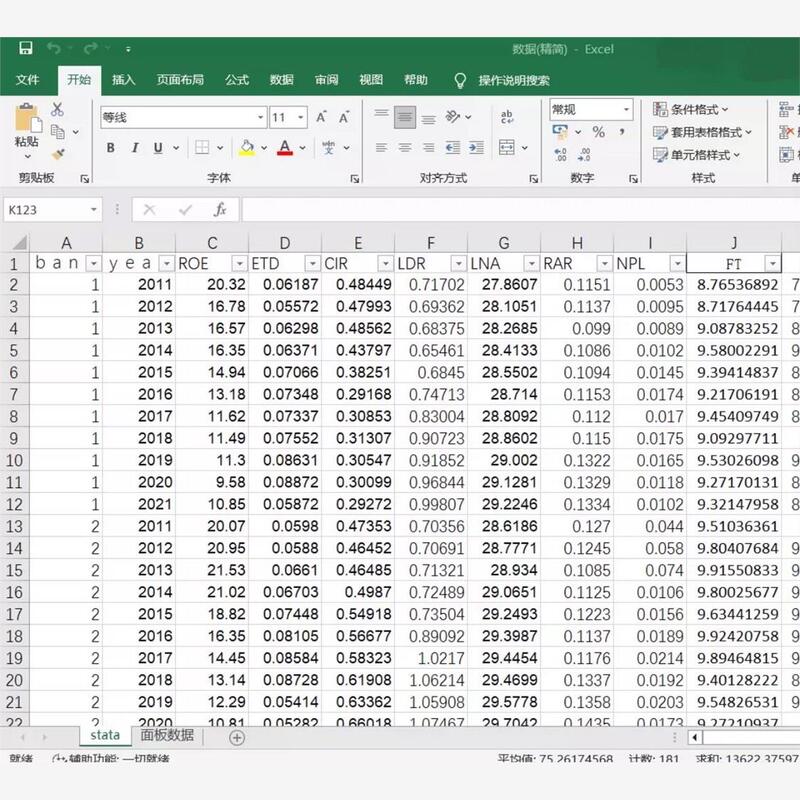Click the Bottom Align icon
This screenshot has width=800, height=800.
point(429,118)
